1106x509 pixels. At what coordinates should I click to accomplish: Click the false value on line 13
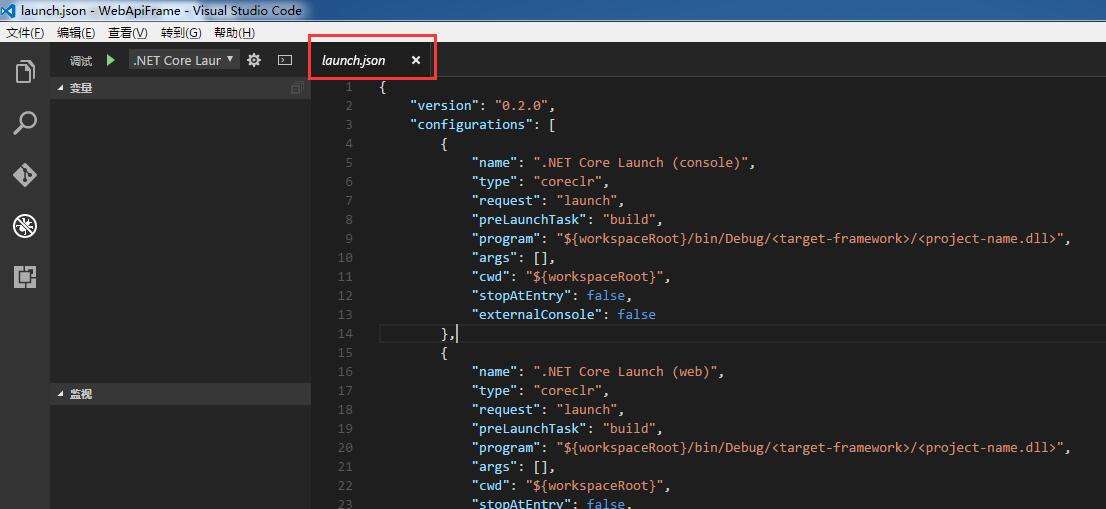pyautogui.click(x=636, y=315)
